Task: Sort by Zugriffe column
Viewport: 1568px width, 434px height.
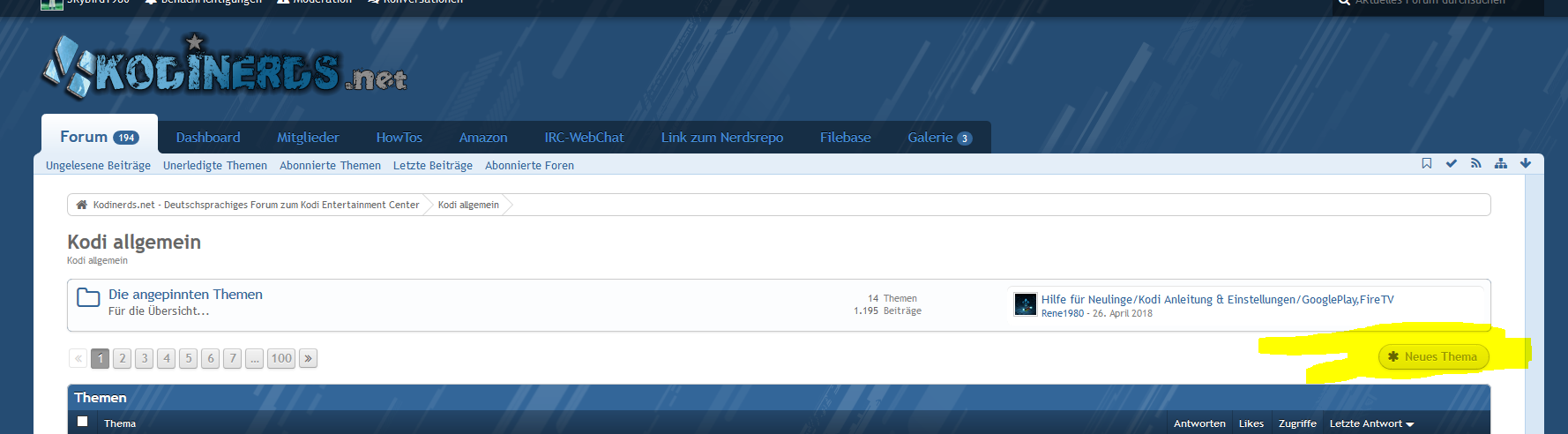Action: (1297, 423)
